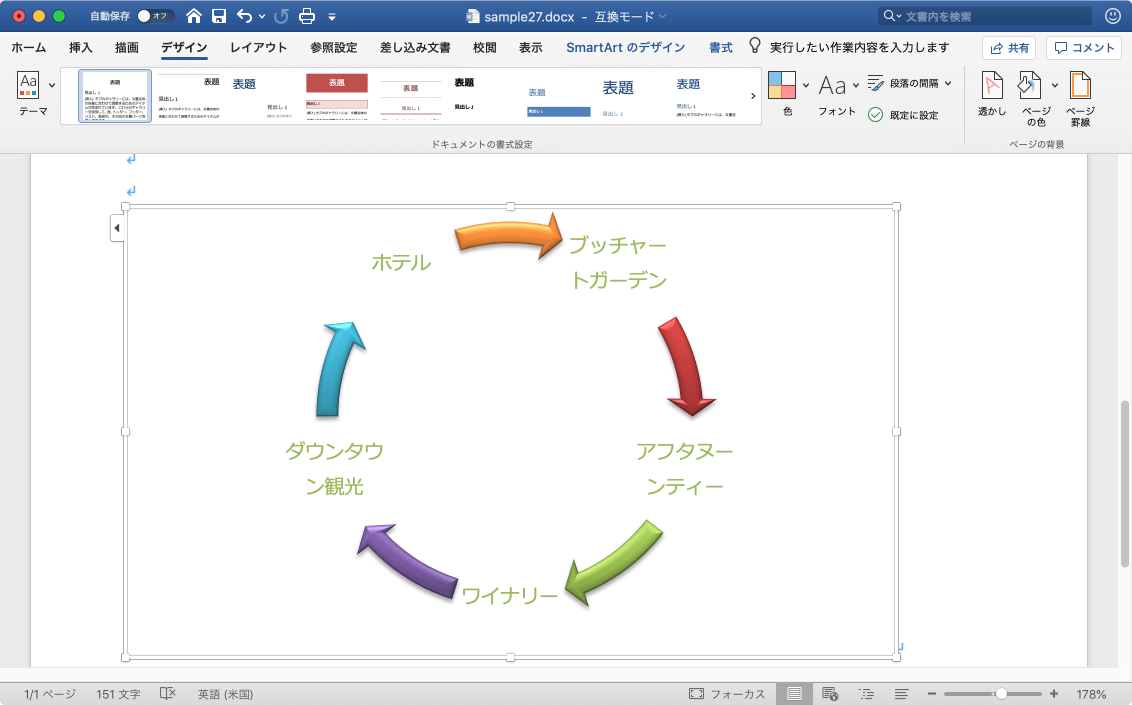Click Set as Default (既定に設定)
The image size is (1132, 705).
(x=903, y=115)
